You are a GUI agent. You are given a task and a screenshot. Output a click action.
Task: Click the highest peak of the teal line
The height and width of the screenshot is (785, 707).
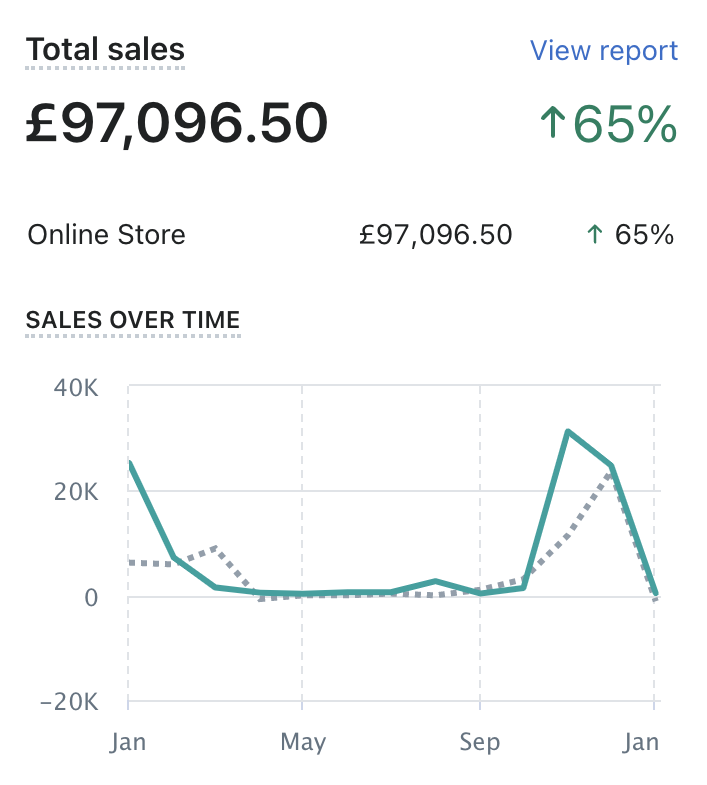coord(567,432)
